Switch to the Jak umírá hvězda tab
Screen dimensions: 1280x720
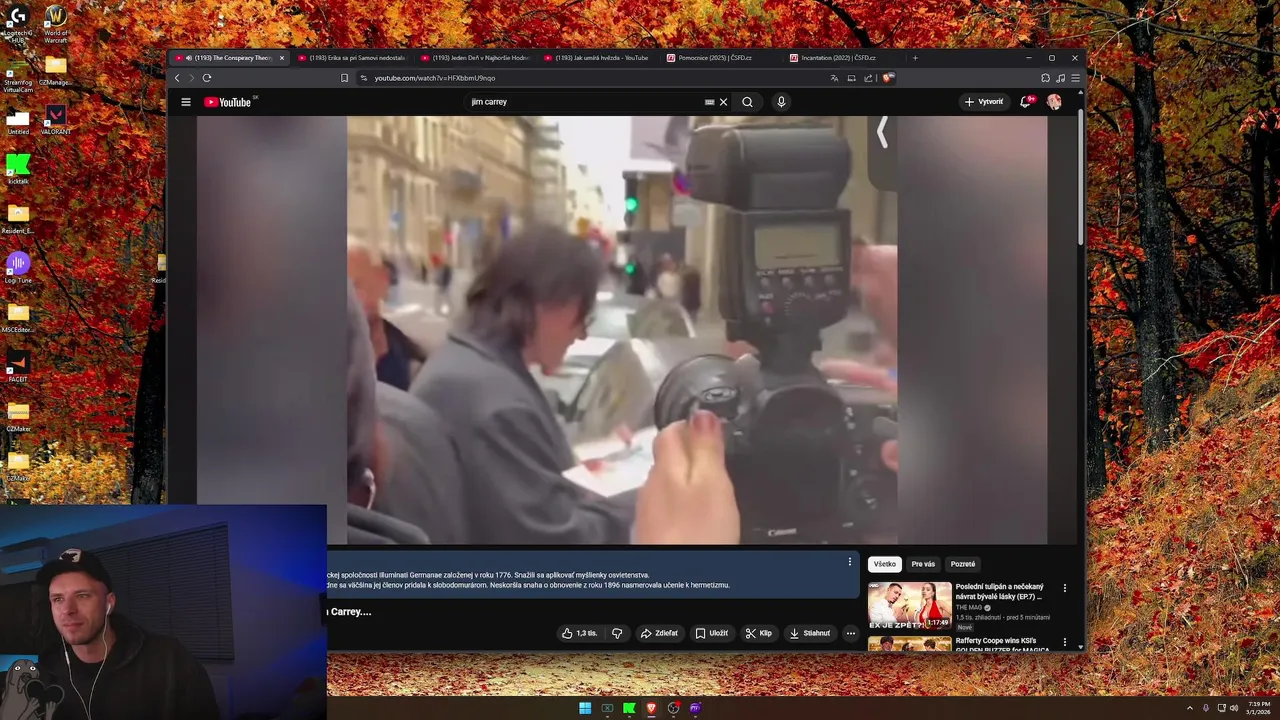(598, 58)
